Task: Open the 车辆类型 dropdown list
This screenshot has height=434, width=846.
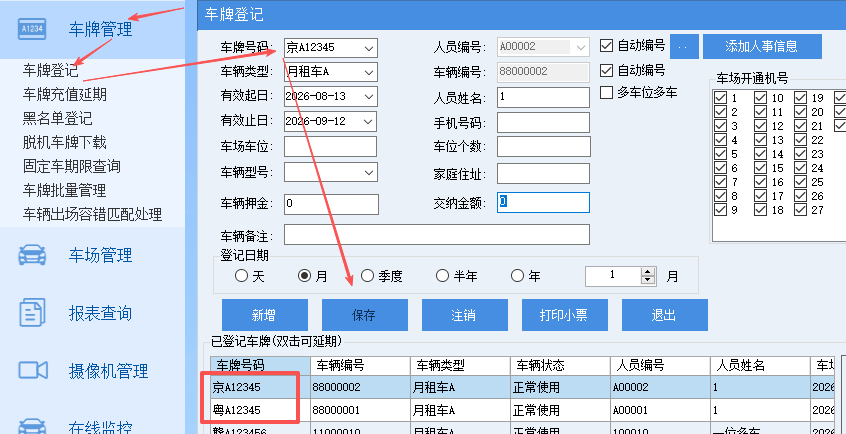Action: tap(369, 72)
